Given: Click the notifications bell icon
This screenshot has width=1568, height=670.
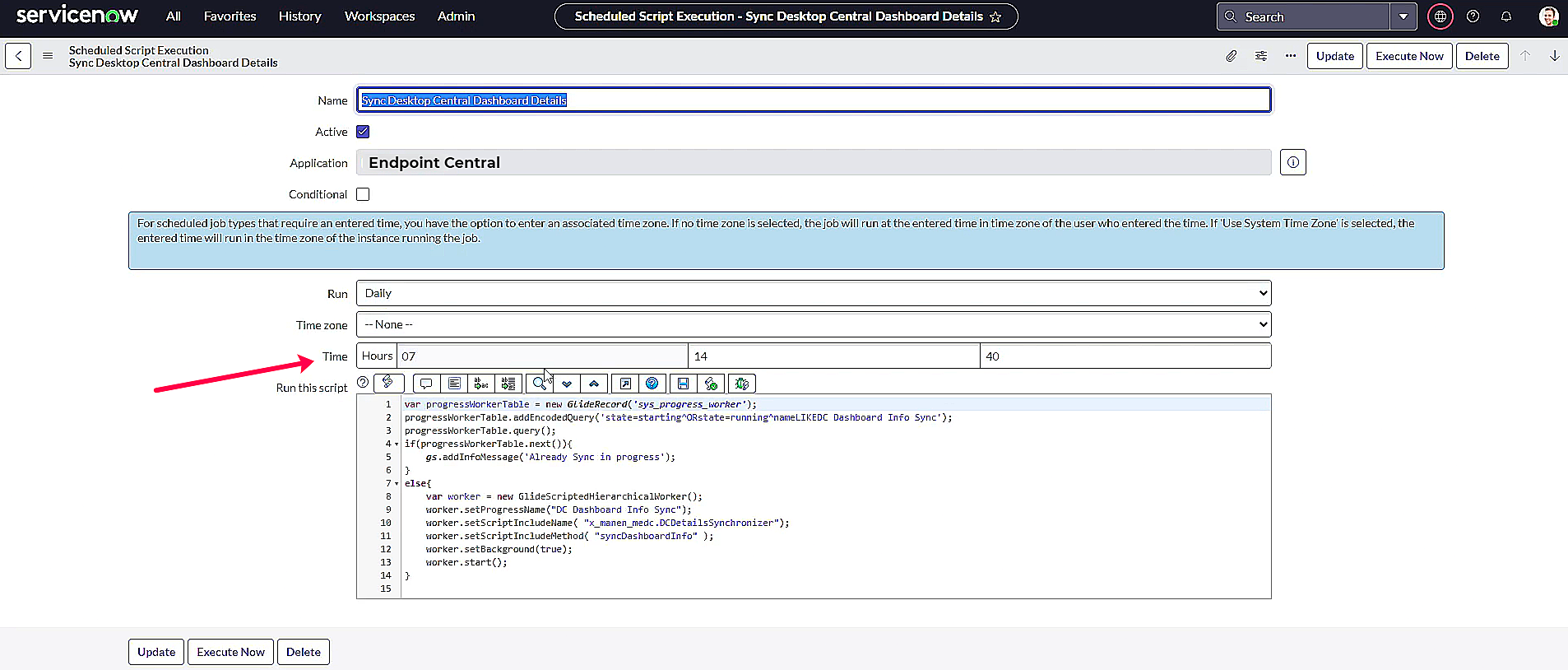Looking at the screenshot, I should pyautogui.click(x=1505, y=16).
